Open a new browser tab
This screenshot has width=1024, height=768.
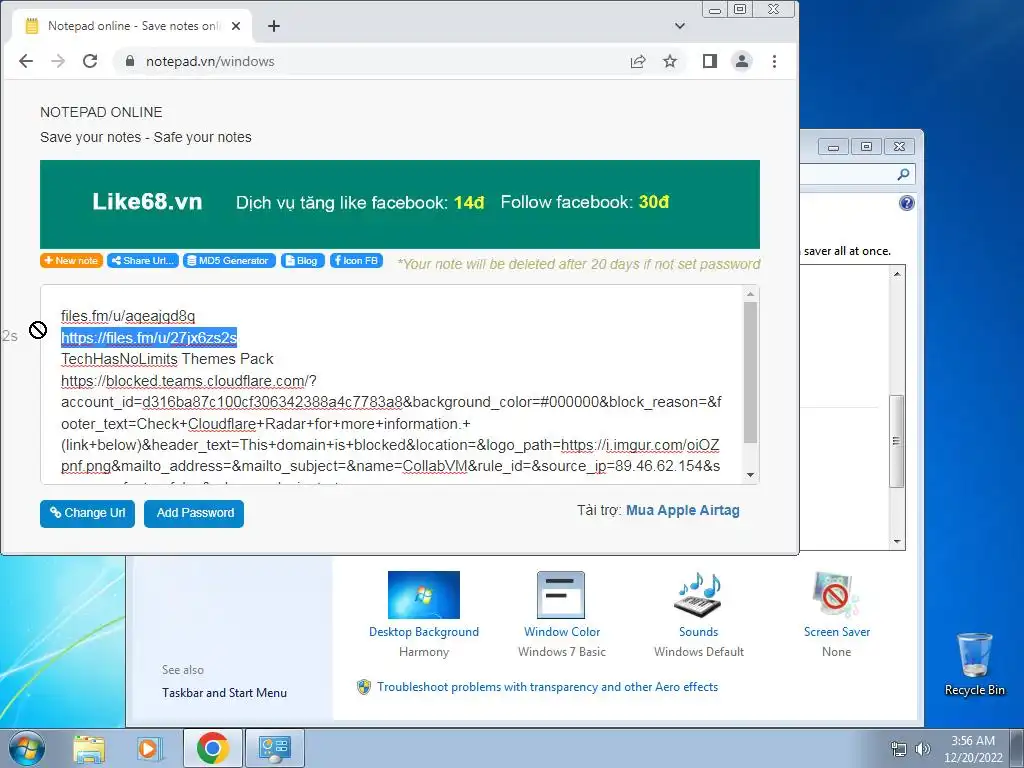[x=274, y=26]
